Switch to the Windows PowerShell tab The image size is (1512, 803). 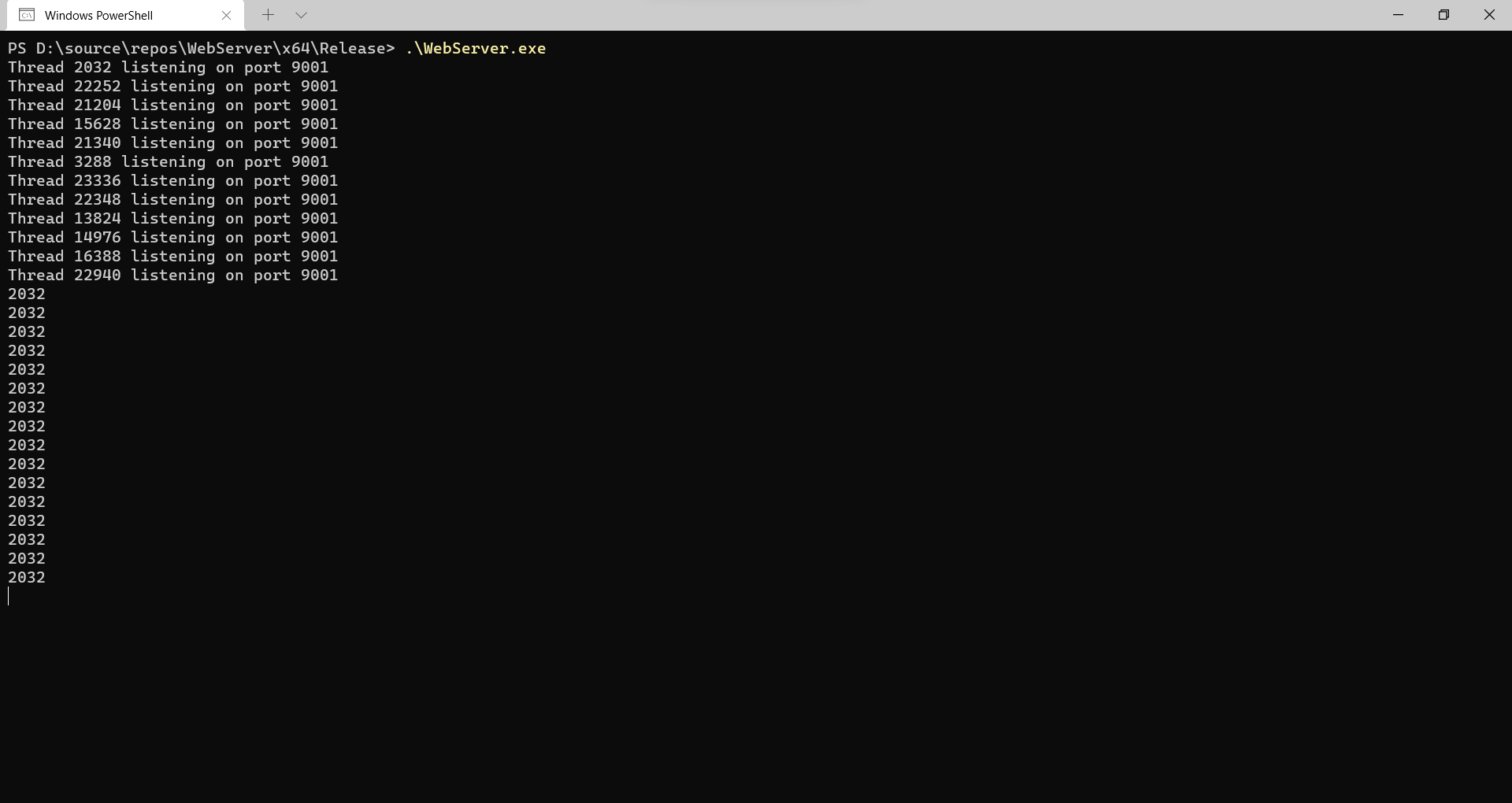[x=98, y=15]
